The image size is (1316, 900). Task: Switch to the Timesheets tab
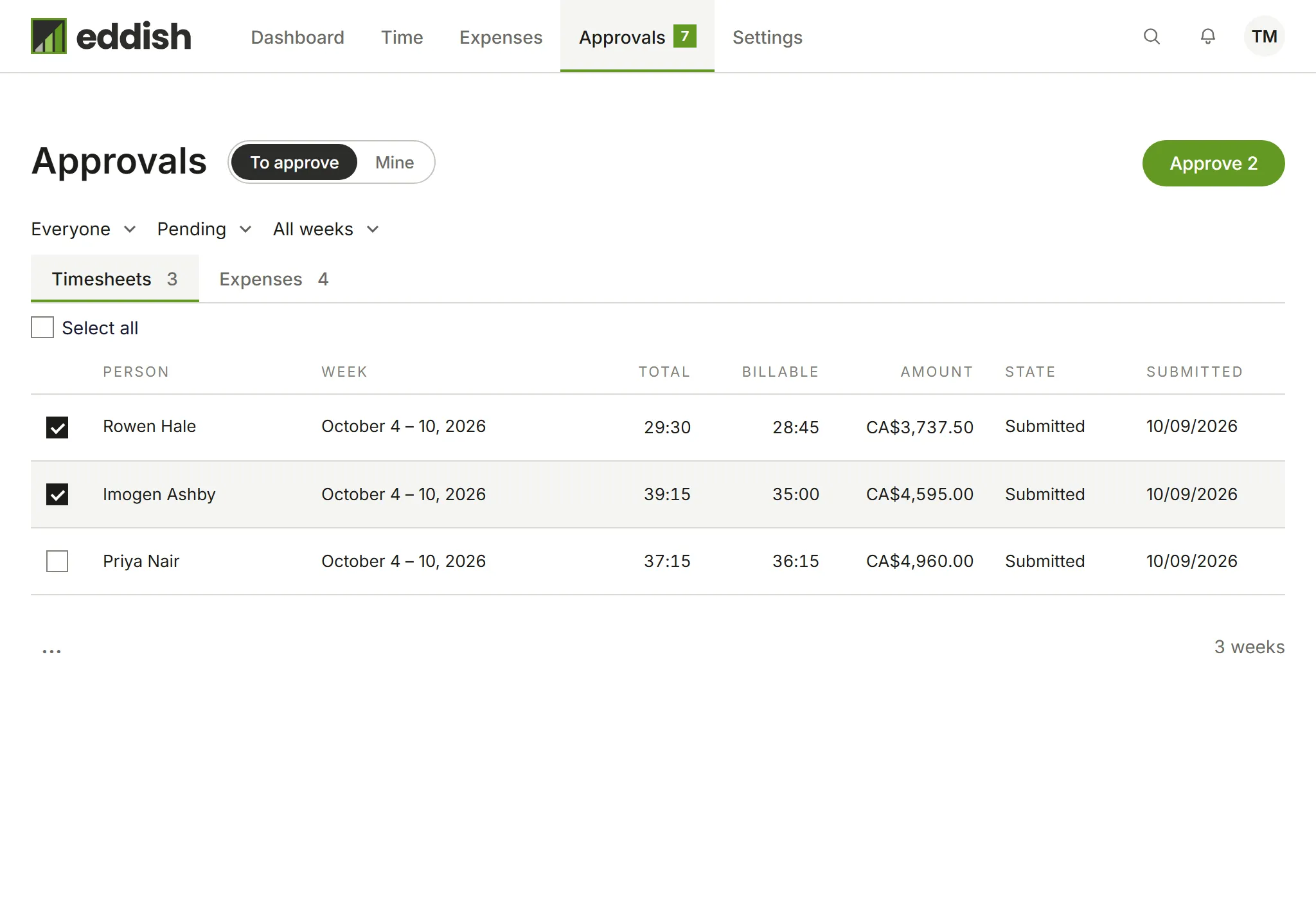pos(115,279)
